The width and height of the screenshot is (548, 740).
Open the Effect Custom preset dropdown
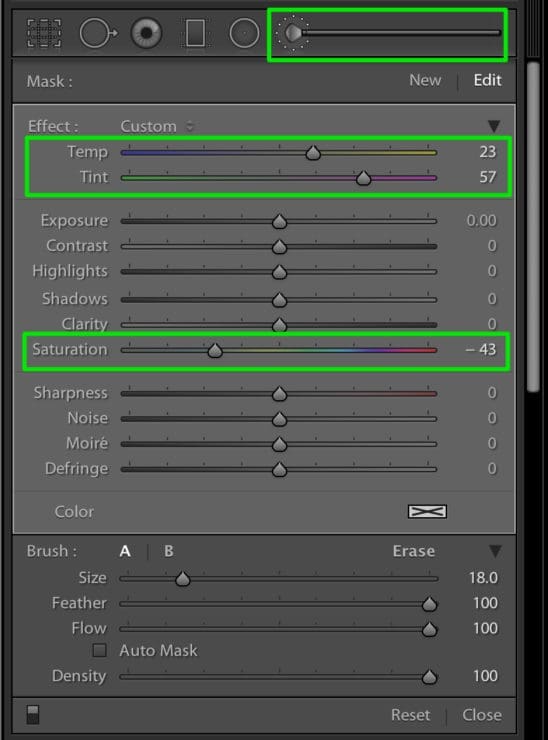pyautogui.click(x=157, y=126)
